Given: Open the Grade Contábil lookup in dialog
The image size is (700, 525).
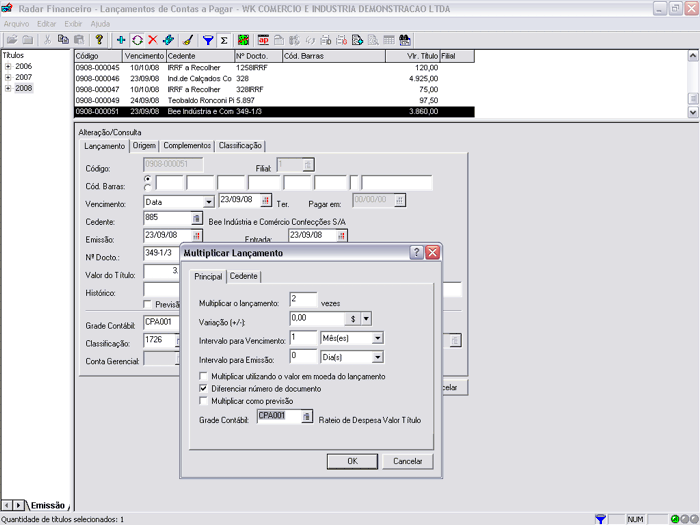Looking at the screenshot, I should (x=308, y=417).
